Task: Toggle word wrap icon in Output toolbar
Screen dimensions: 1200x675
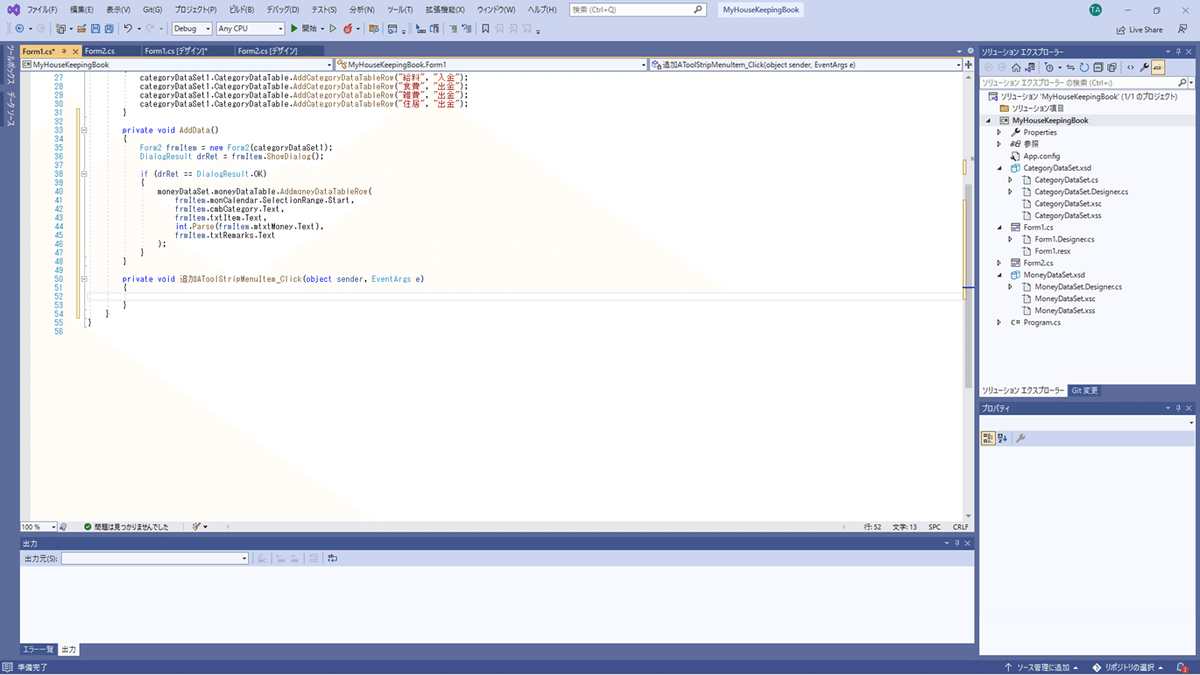Action: coord(332,558)
